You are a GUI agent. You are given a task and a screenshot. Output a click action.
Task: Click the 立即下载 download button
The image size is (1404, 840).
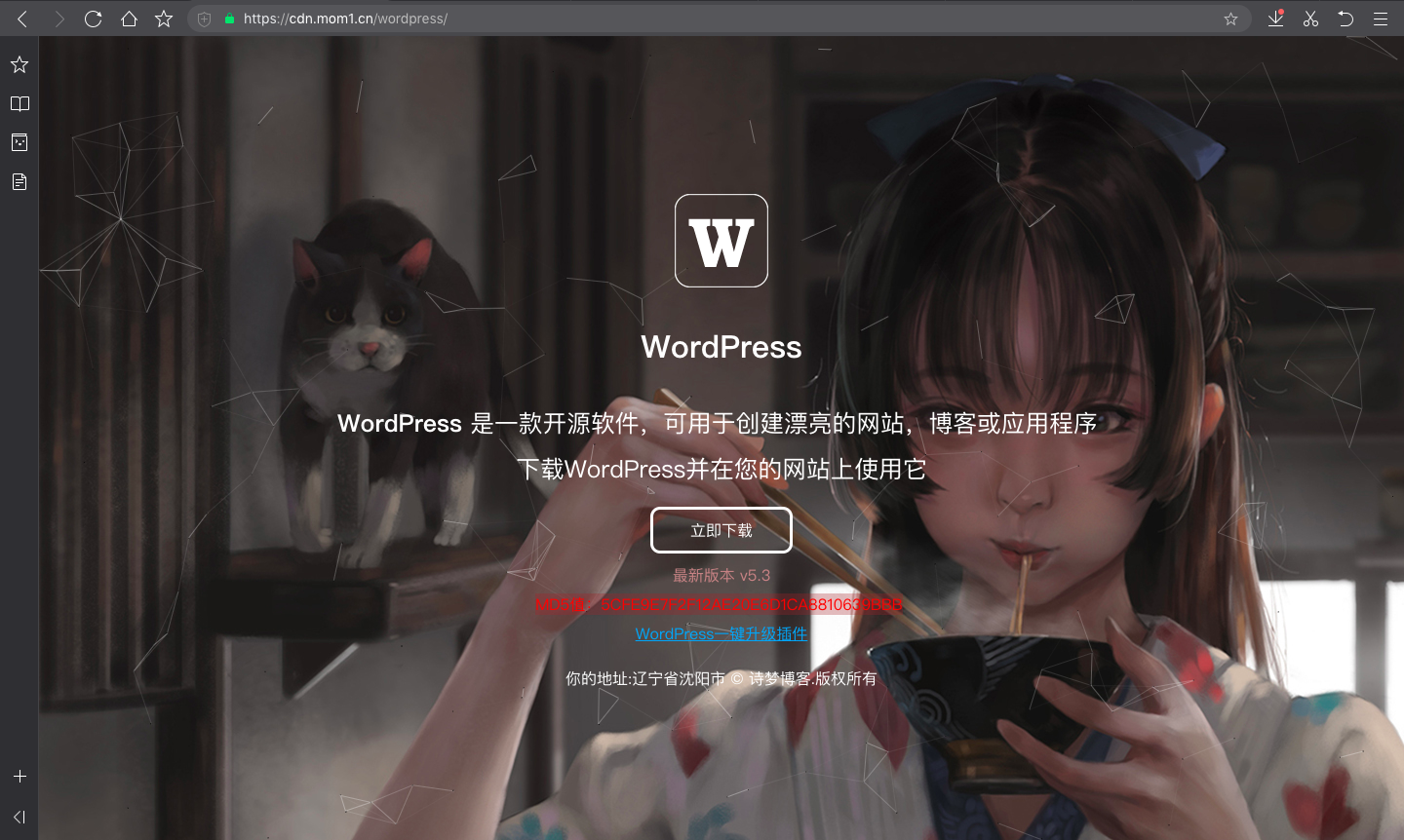(x=721, y=530)
